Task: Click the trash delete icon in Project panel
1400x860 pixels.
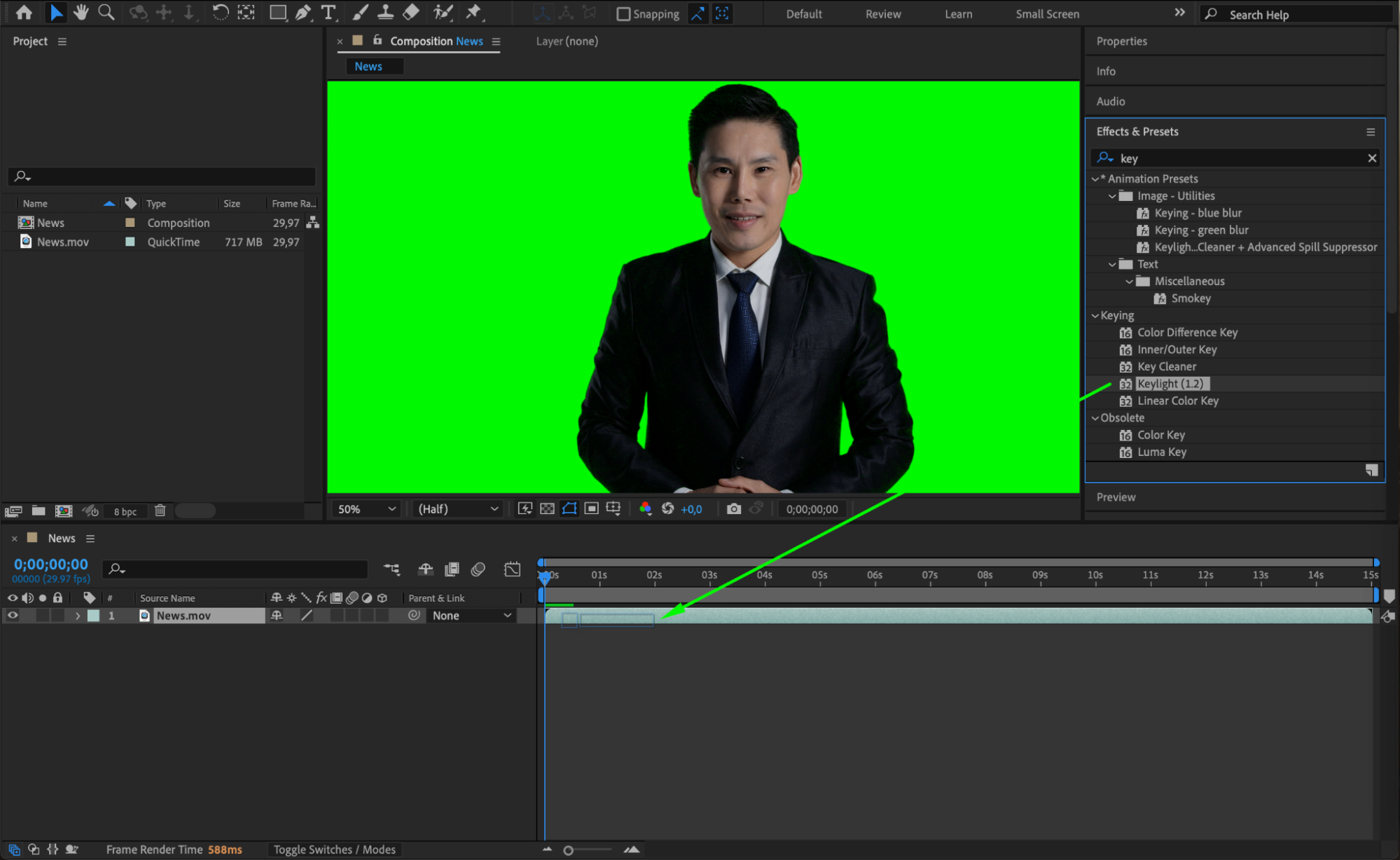Action: point(160,511)
